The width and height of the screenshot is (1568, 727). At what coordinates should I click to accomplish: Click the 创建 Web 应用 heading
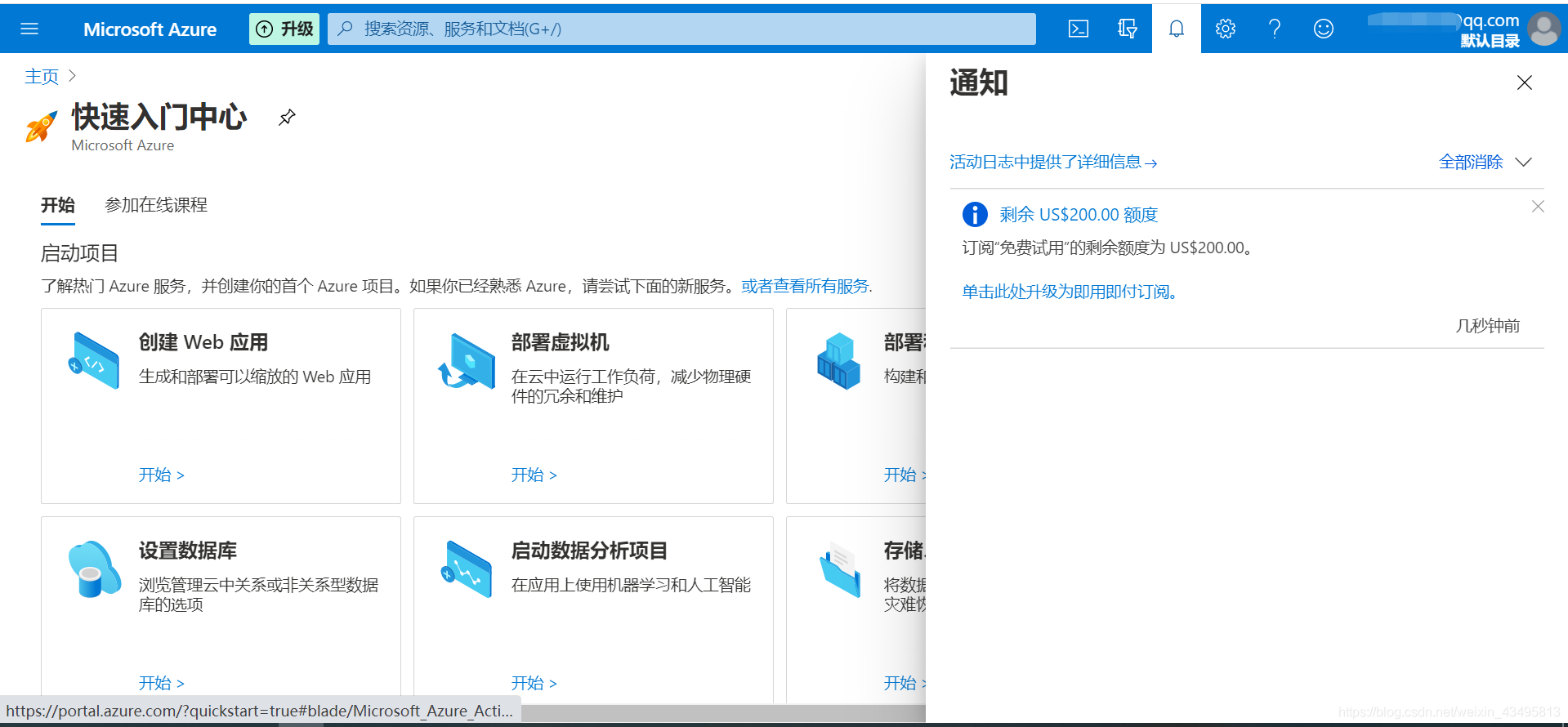(x=203, y=342)
